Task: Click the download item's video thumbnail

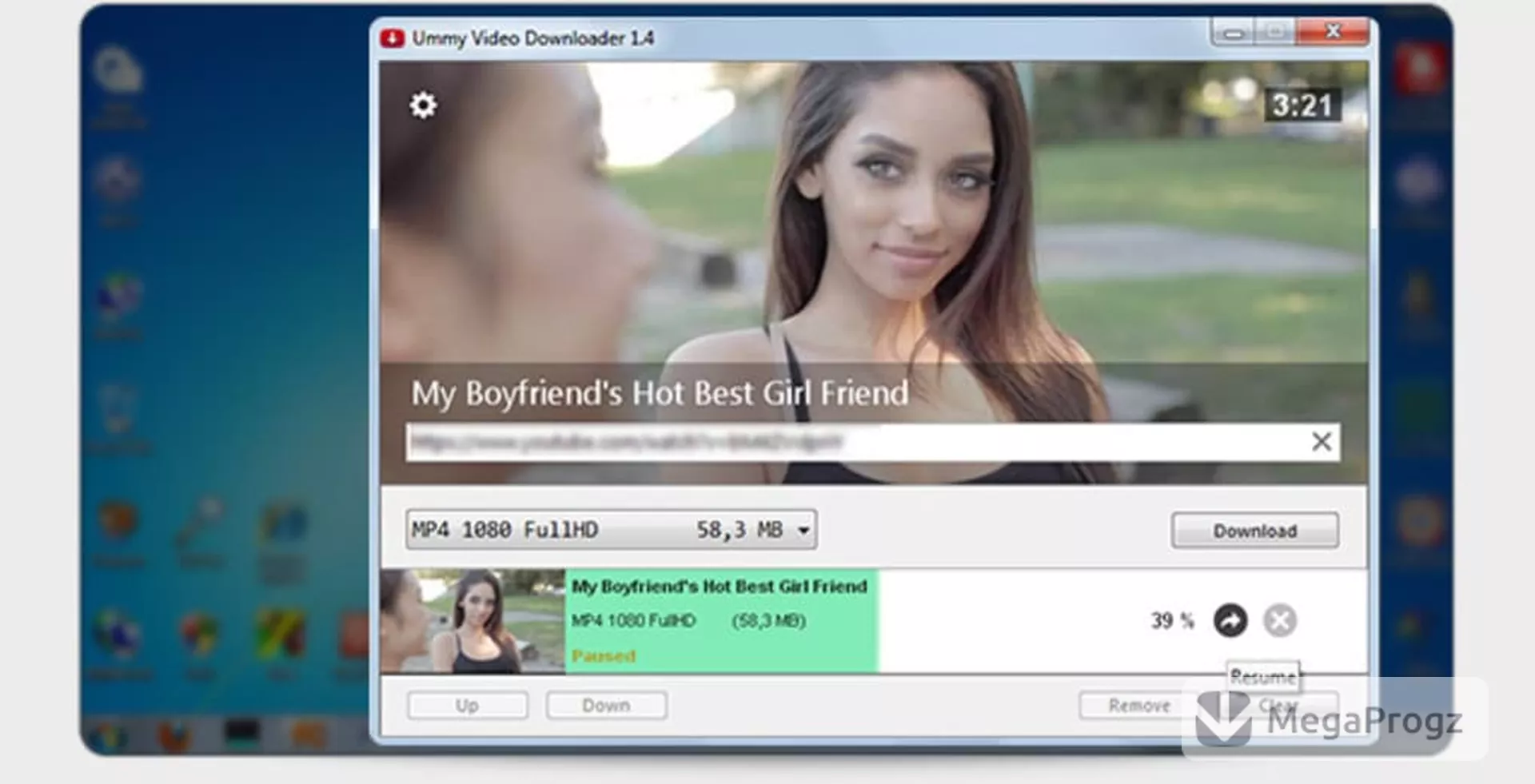Action: tap(472, 622)
